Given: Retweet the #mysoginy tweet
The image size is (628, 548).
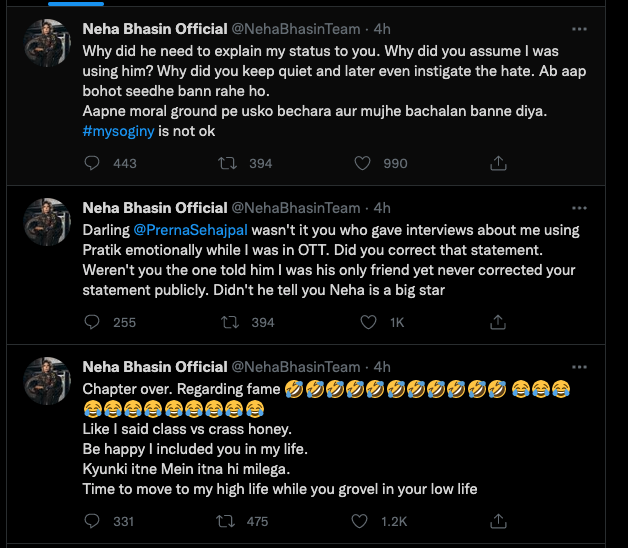Looking at the screenshot, I should 227,163.
